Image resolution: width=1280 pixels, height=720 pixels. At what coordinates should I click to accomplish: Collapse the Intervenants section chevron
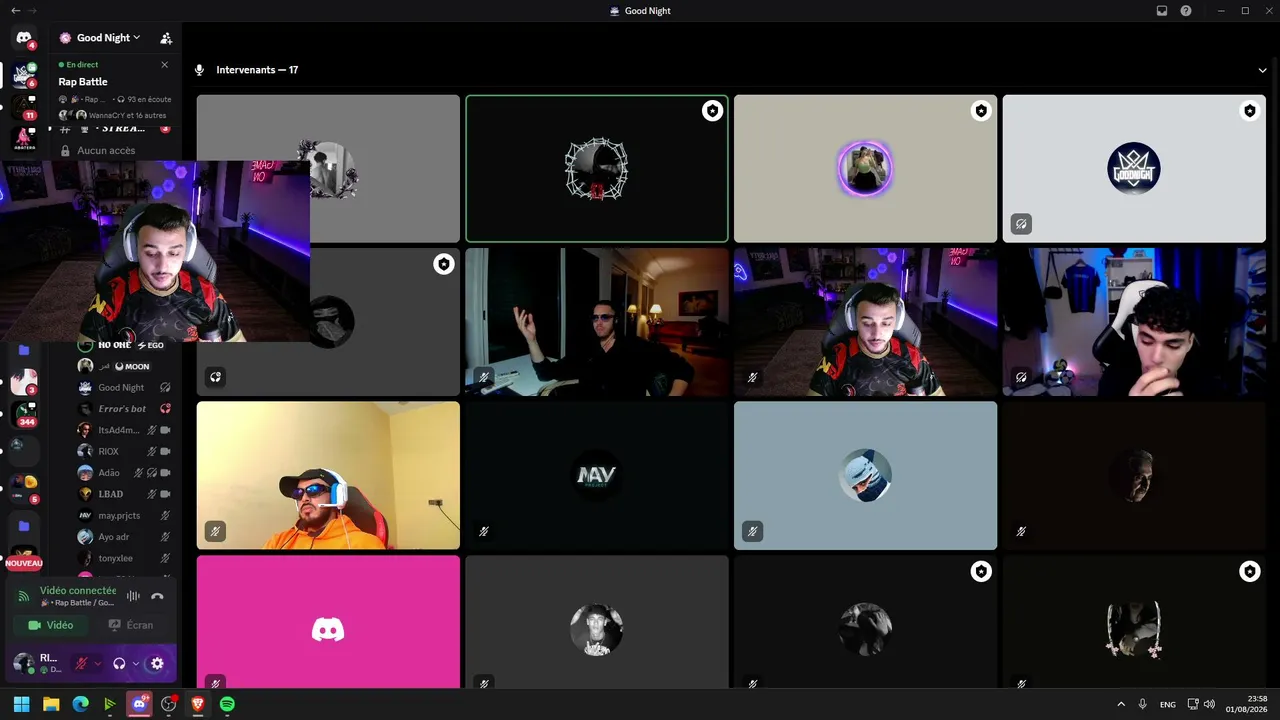[1263, 70]
